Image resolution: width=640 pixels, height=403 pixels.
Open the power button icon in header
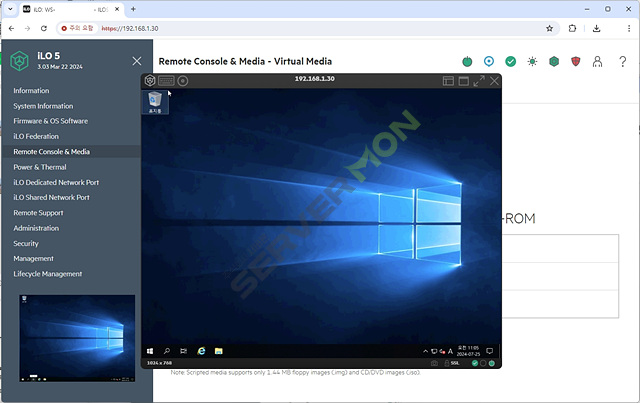tap(467, 61)
